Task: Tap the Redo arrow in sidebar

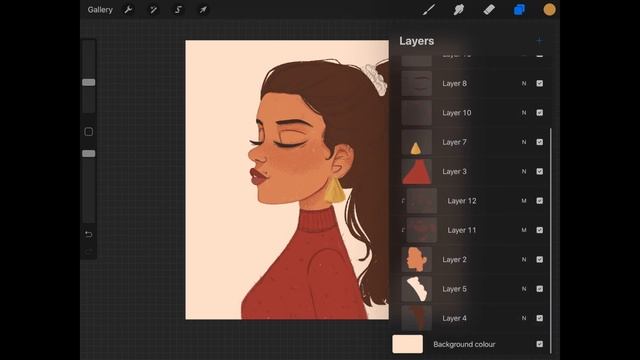Action: pos(89,252)
